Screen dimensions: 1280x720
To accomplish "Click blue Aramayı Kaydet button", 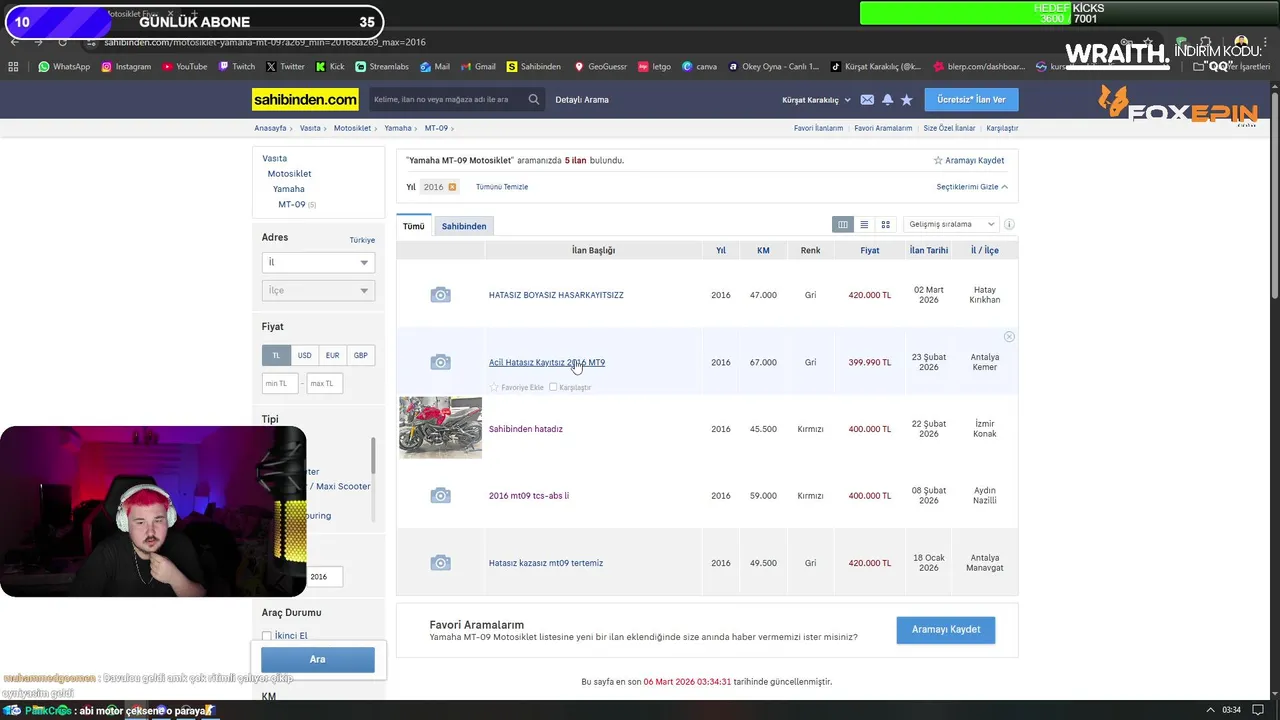I will click(x=946, y=629).
